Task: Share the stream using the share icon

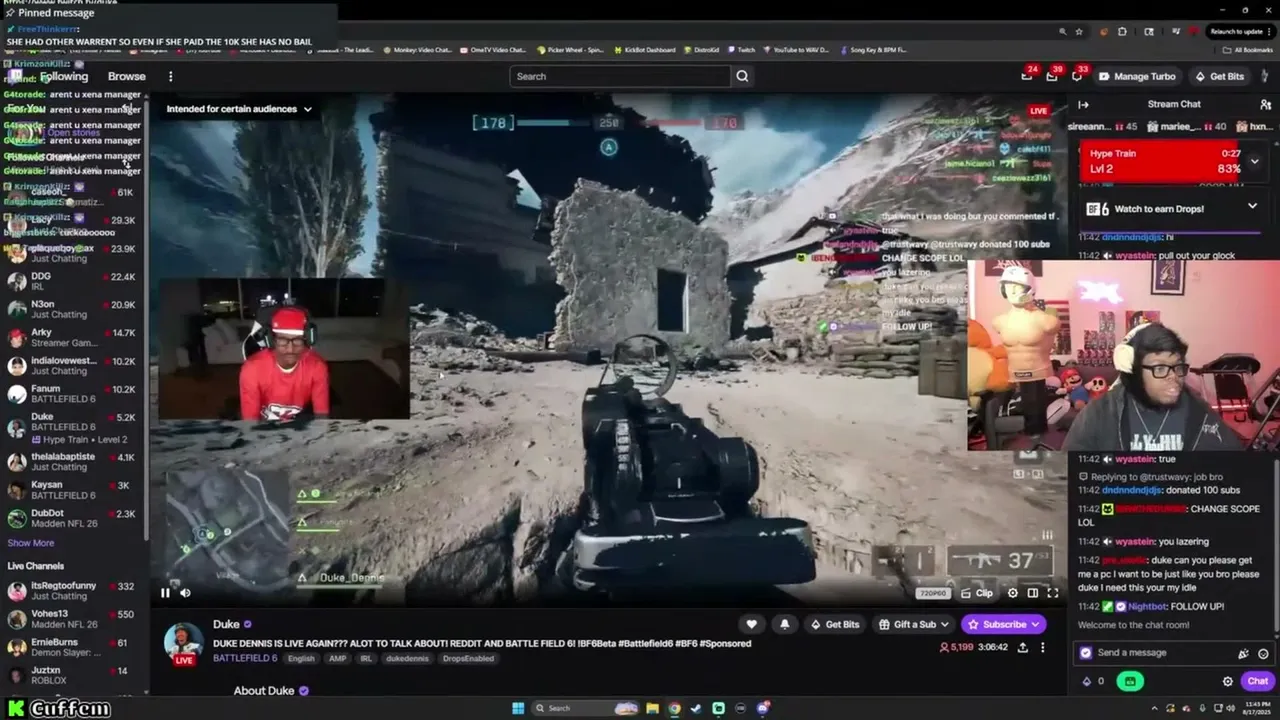Action: (1022, 647)
